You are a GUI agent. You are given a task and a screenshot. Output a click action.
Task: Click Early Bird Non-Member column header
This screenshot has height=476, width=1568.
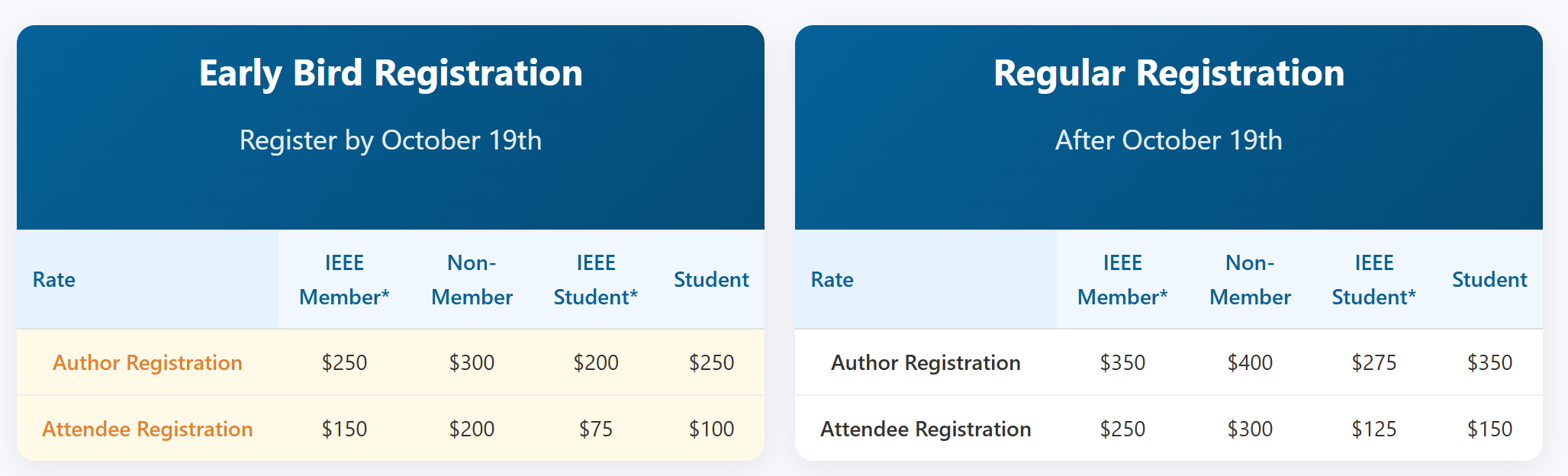[x=472, y=279]
